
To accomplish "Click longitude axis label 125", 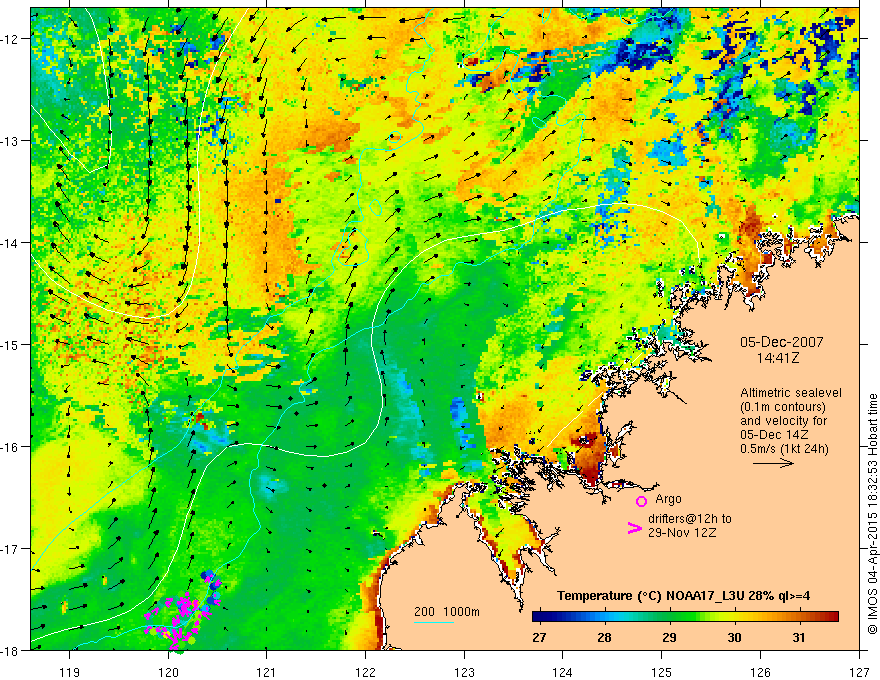I will click(x=662, y=672).
